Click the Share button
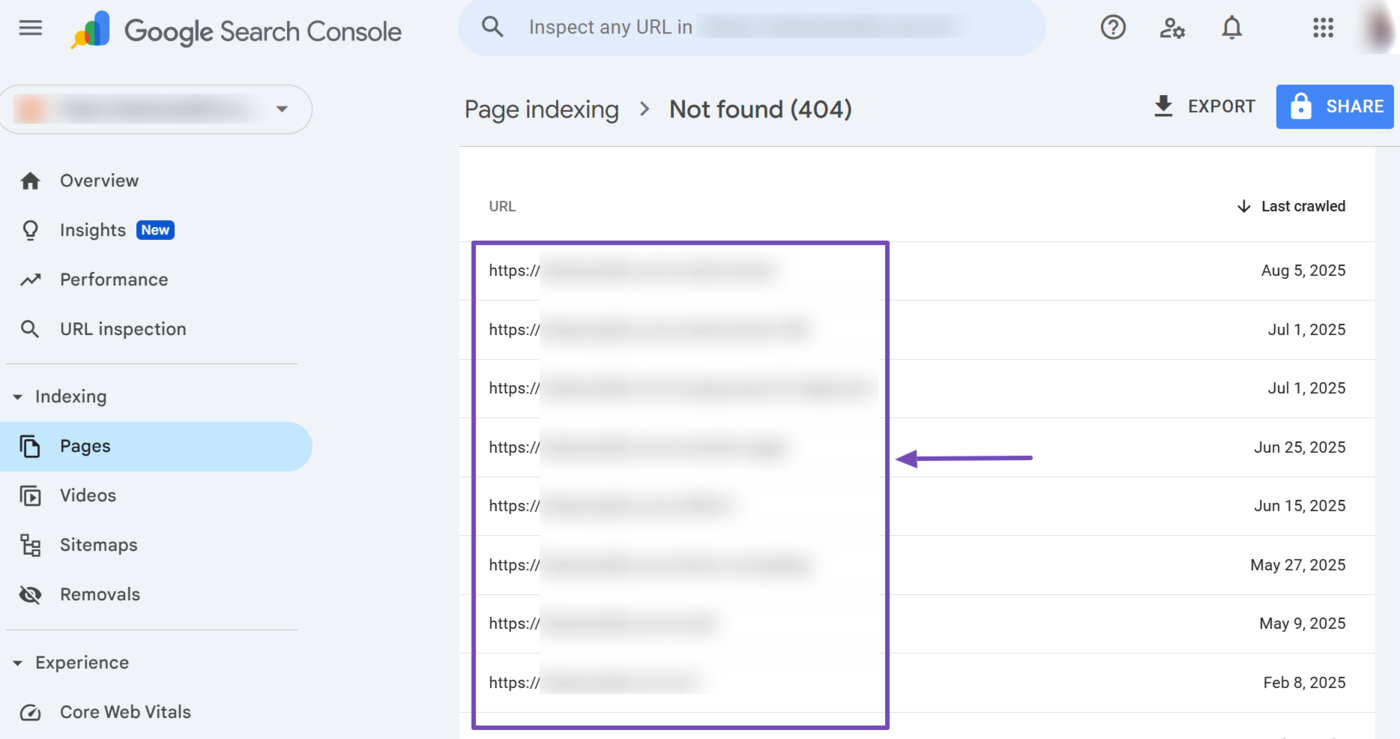This screenshot has height=739, width=1400. [1334, 107]
